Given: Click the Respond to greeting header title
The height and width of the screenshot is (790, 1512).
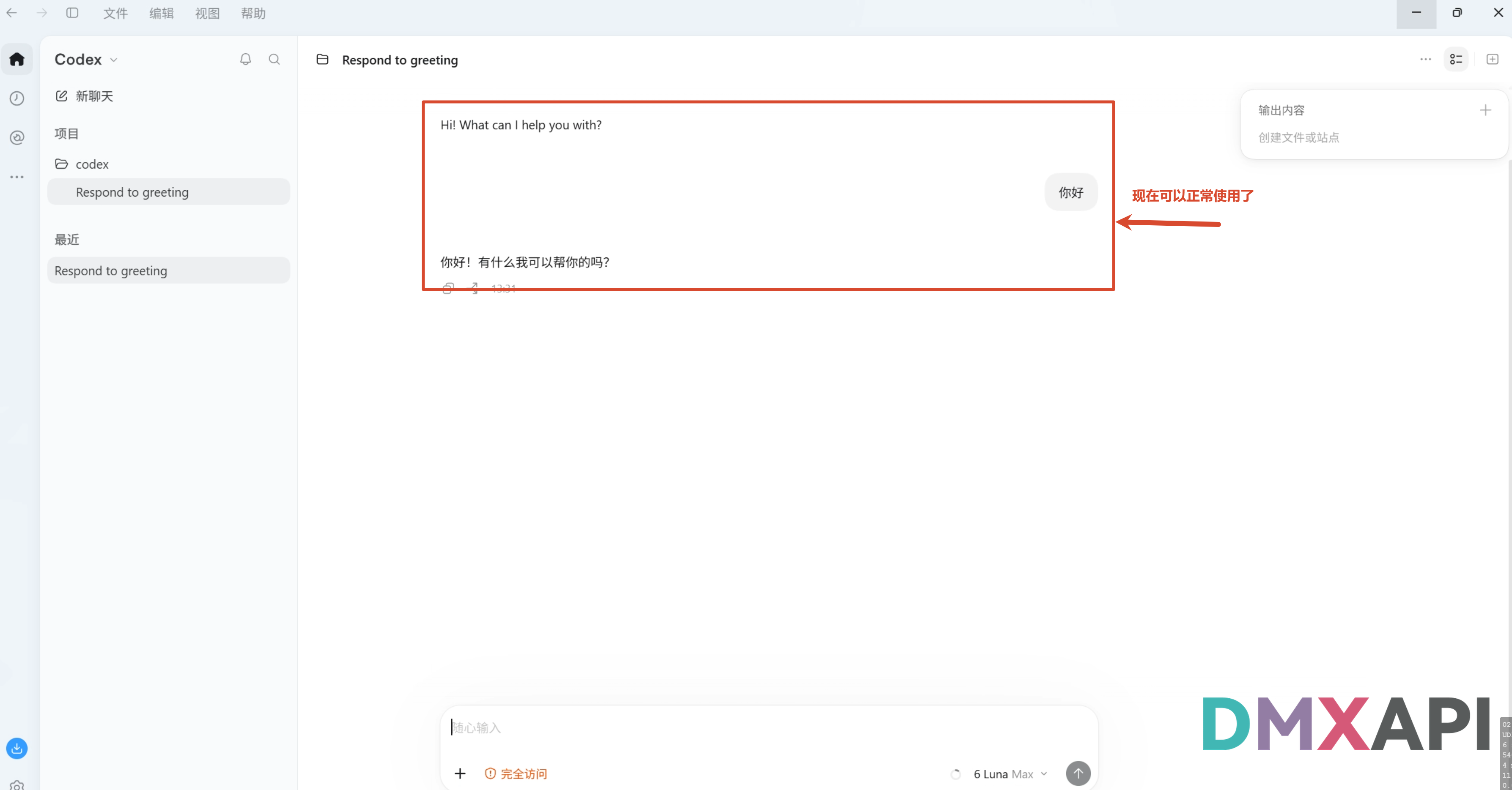Looking at the screenshot, I should (400, 60).
